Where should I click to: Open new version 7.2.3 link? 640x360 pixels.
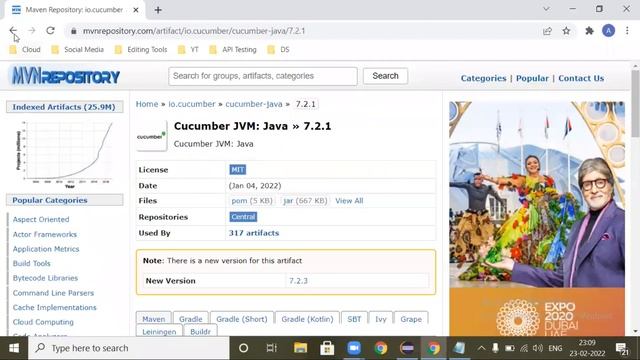coord(298,281)
